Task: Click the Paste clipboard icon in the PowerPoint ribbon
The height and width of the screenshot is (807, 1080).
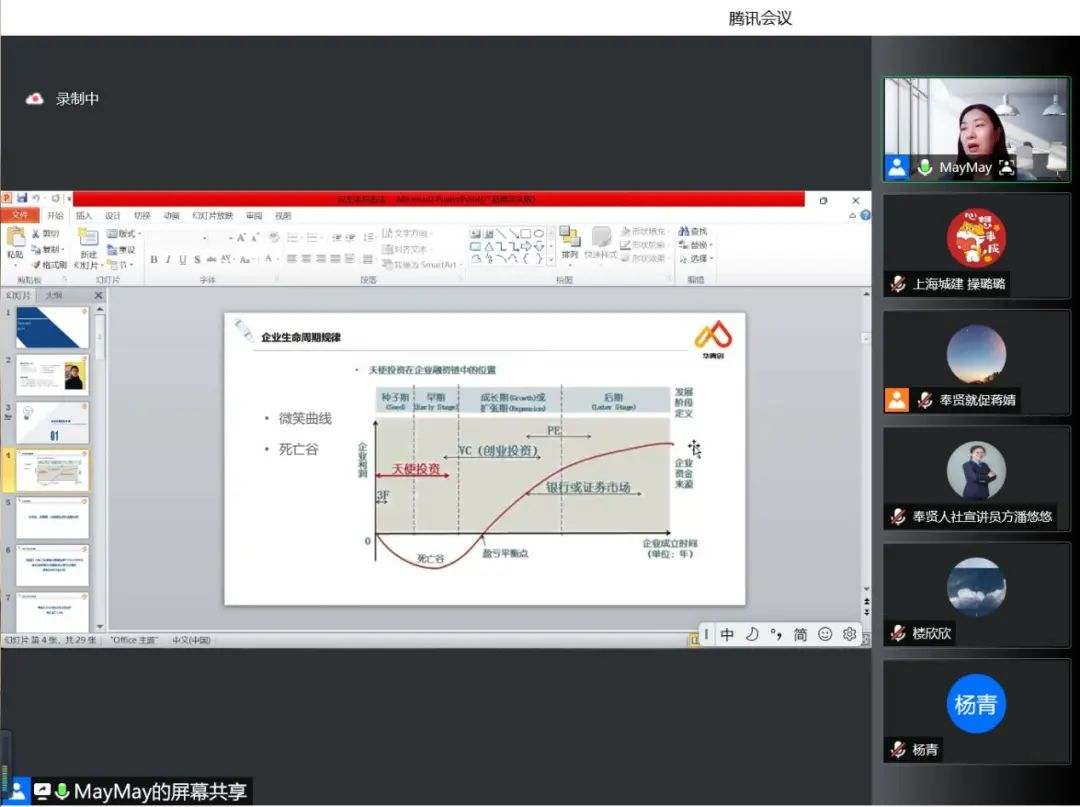Action: [15, 238]
